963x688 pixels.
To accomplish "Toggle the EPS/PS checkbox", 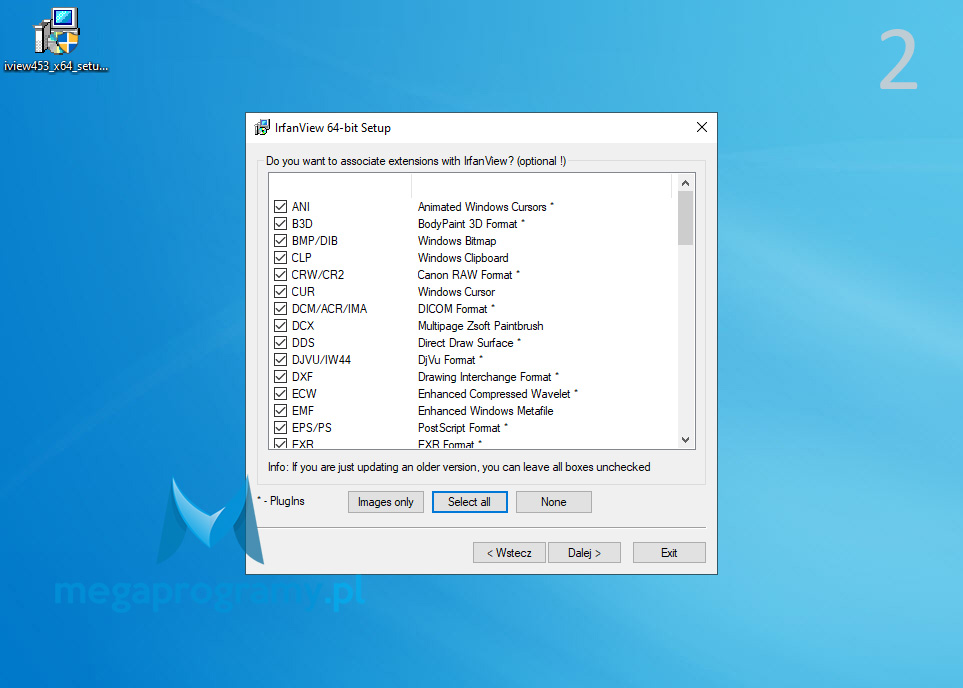I will coord(281,428).
